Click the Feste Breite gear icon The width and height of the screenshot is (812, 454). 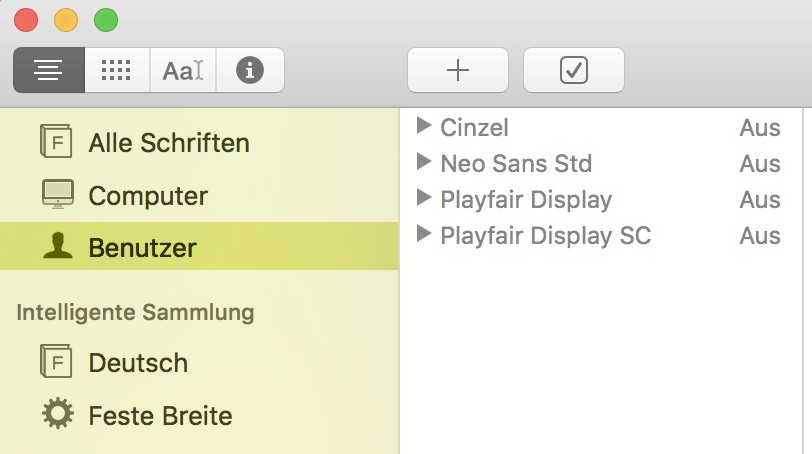point(57,413)
